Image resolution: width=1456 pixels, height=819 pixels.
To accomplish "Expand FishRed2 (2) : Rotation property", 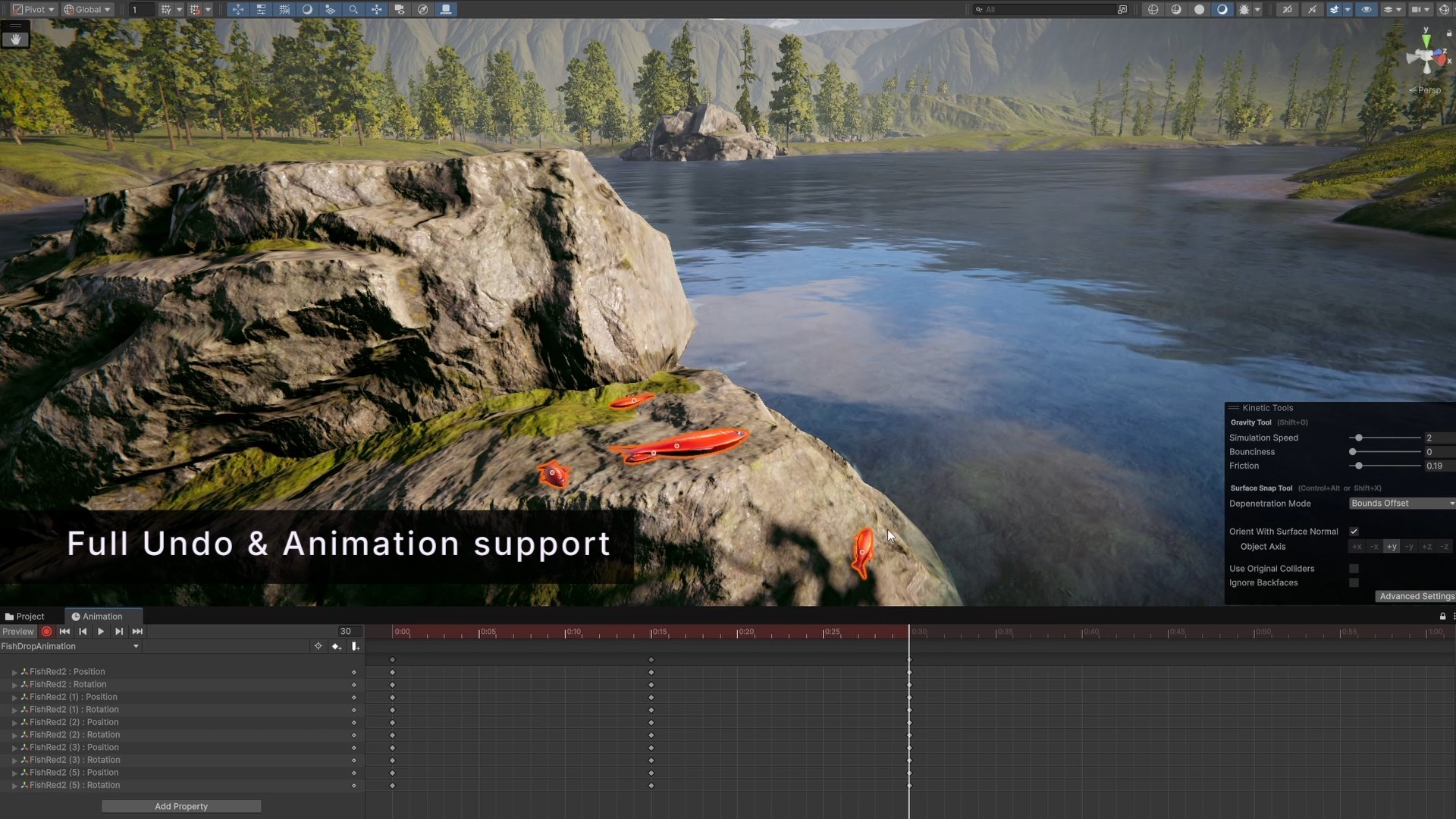I will (x=14, y=735).
